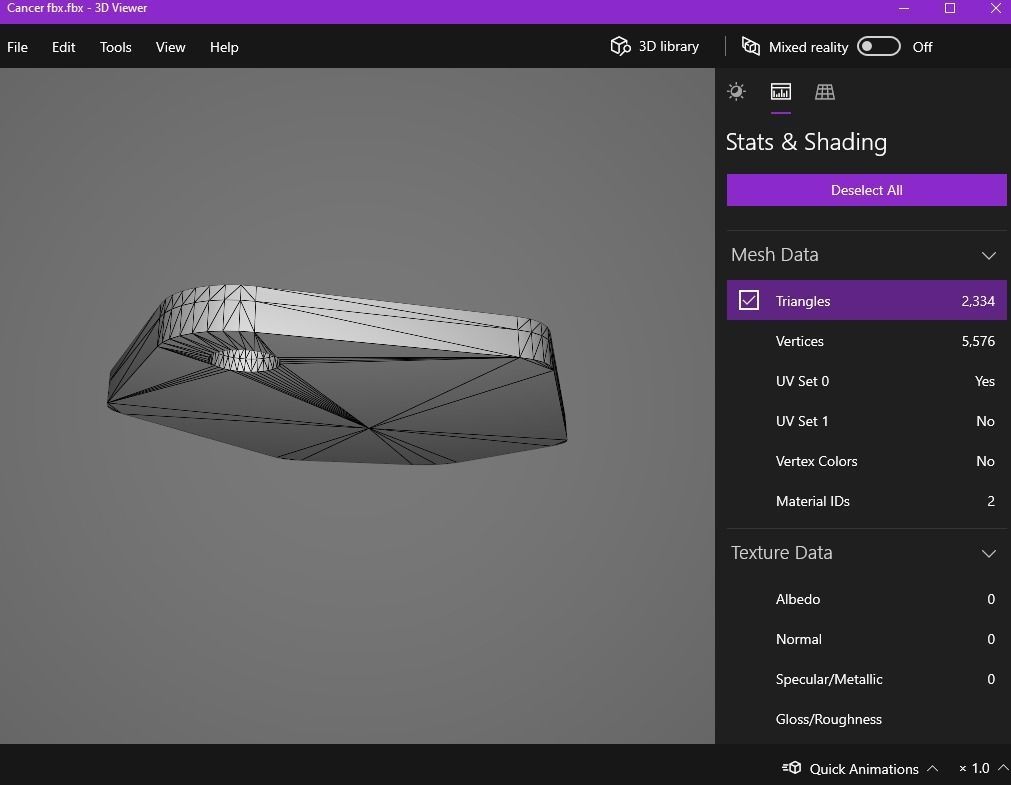This screenshot has height=785, width=1011.
Task: Click the 3D library label
Action: 669,46
